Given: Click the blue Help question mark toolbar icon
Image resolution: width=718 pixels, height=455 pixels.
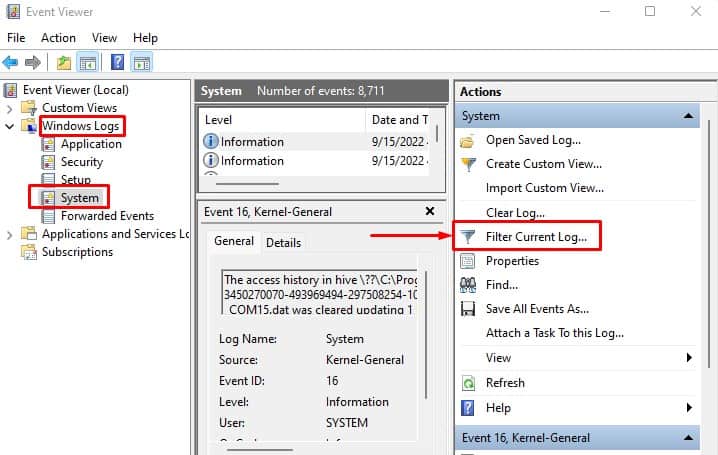Looking at the screenshot, I should point(118,62).
